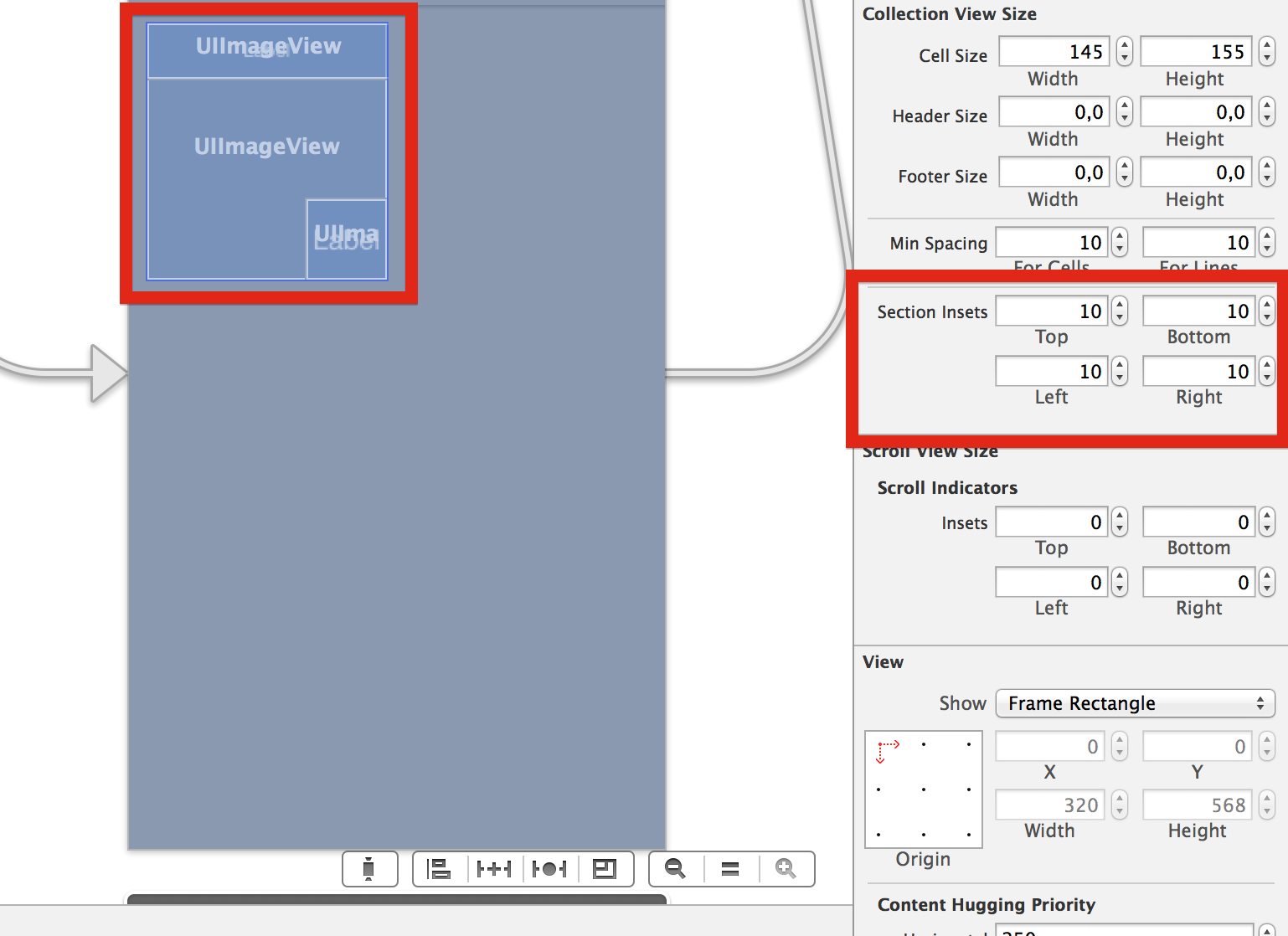This screenshot has height=936, width=1288.
Task: Edit Scroll Indicators Insets Right field
Action: click(x=1199, y=583)
